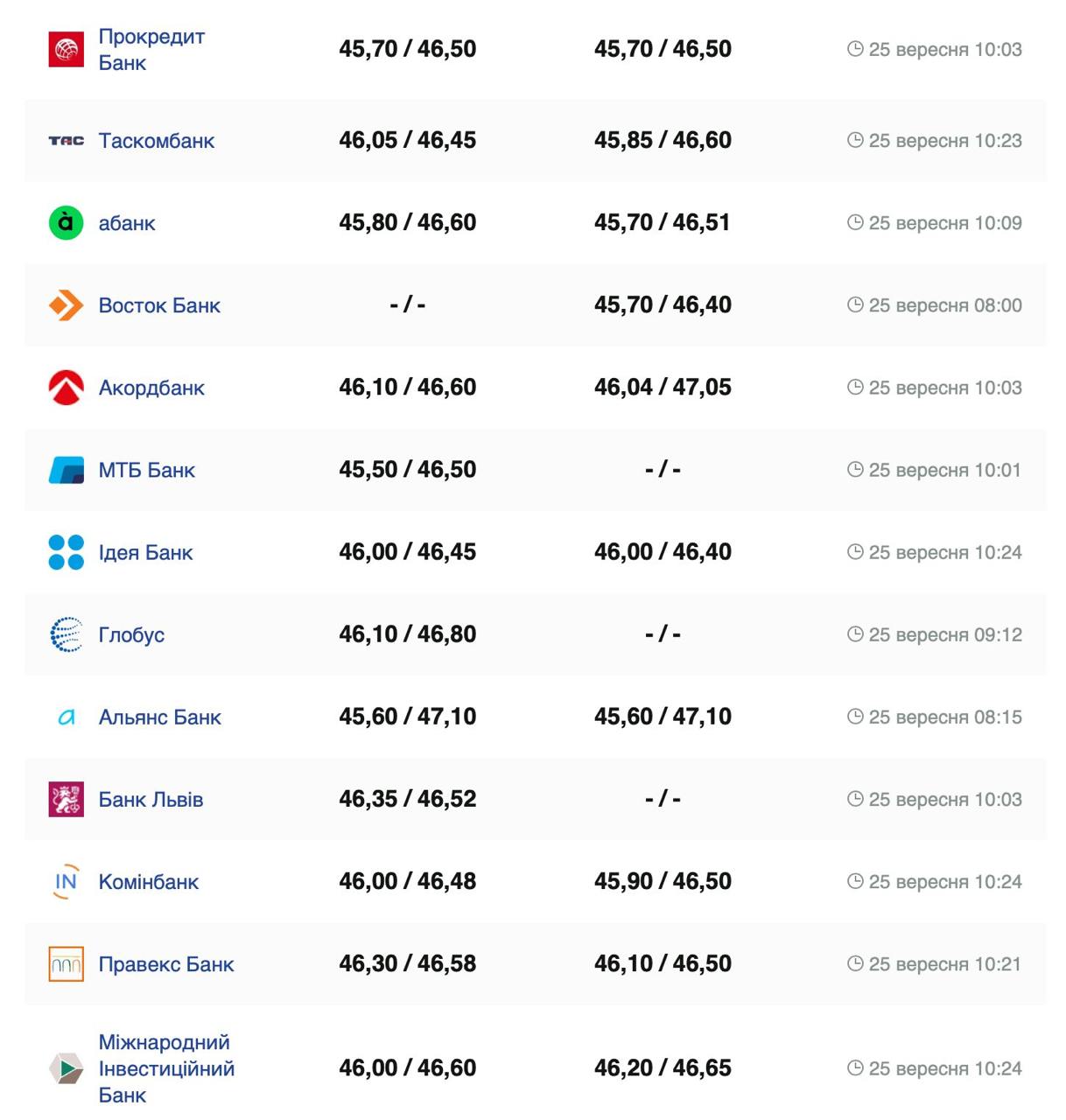The height and width of the screenshot is (1120, 1066).
Task: Click the Комінбанк IN logo icon
Action: (66, 881)
